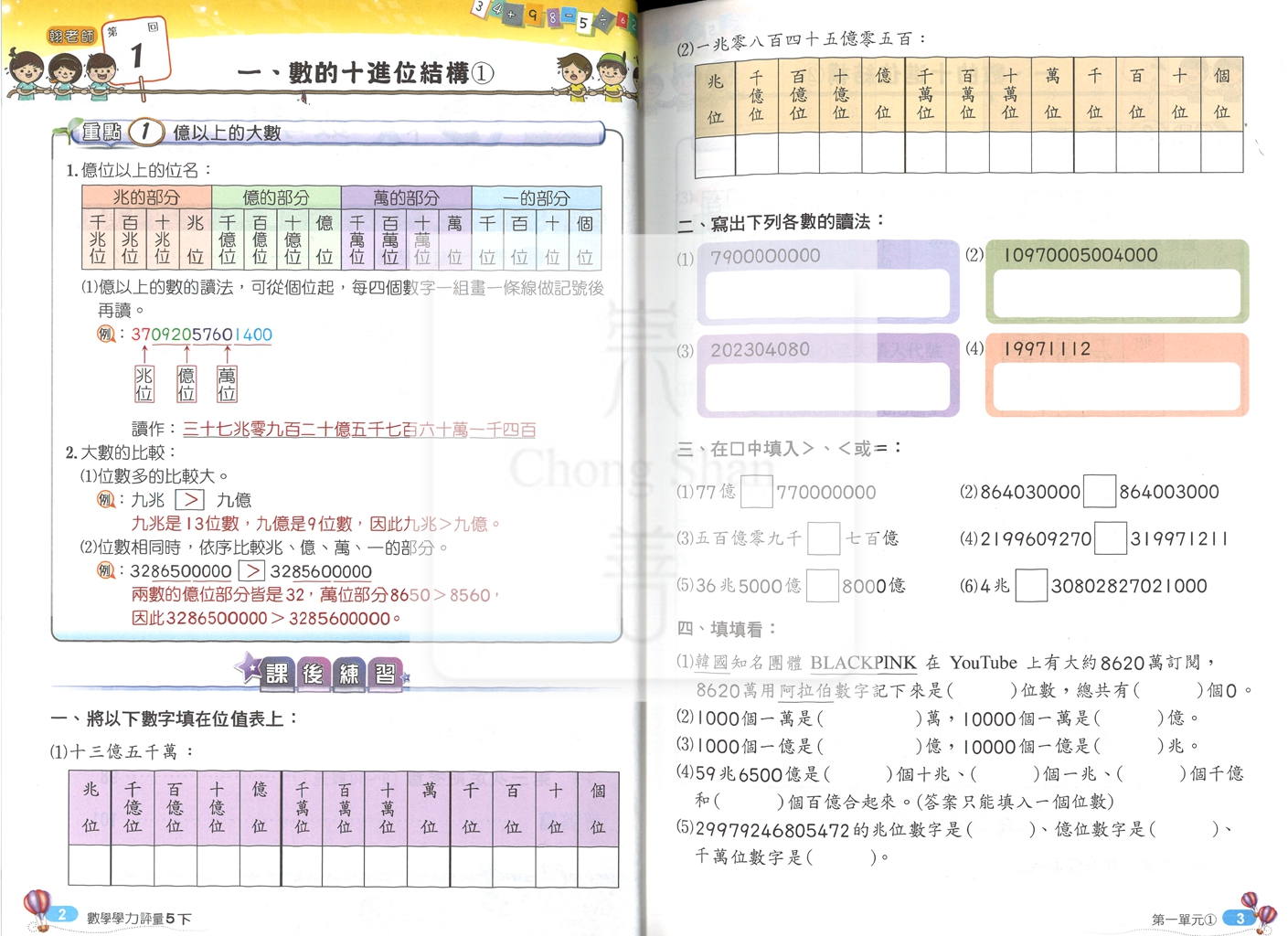Click the word "YouTube" in question (1)
1288x936 pixels.
pyautogui.click(x=983, y=663)
